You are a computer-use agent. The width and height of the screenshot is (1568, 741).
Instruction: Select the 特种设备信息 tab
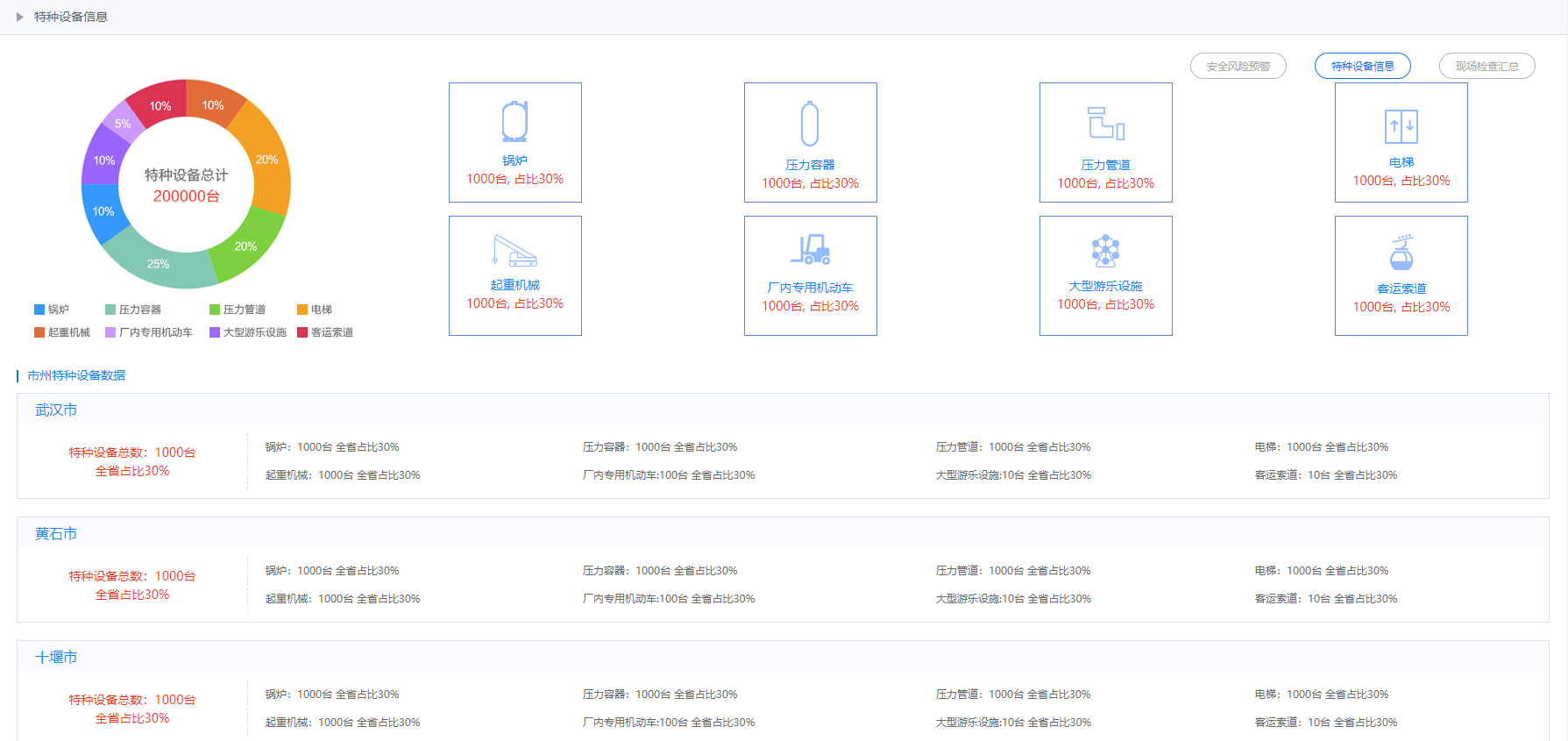coord(1362,66)
